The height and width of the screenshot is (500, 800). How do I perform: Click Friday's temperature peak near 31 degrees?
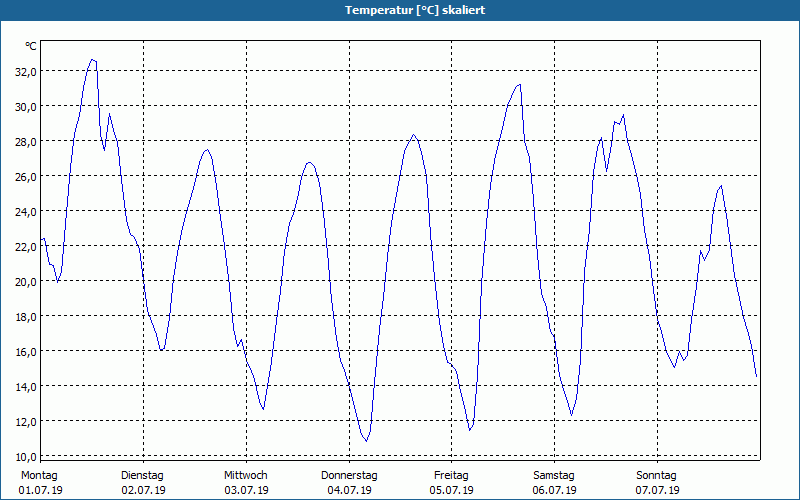pyautogui.click(x=519, y=85)
